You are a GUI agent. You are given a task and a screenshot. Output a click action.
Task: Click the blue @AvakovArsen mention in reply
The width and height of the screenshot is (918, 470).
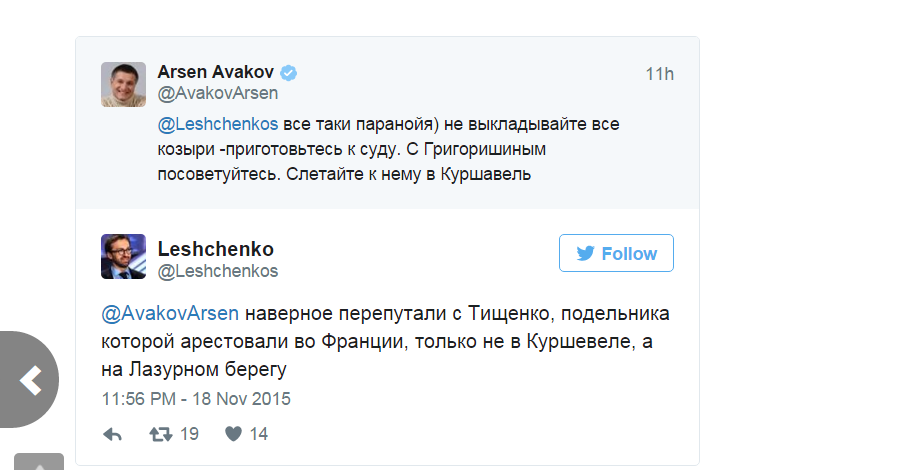(x=170, y=313)
